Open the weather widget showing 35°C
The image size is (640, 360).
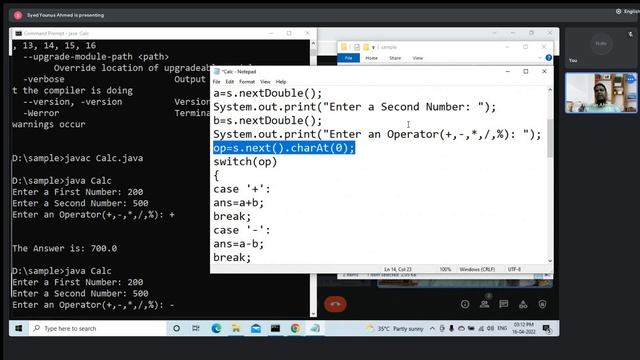click(x=395, y=329)
